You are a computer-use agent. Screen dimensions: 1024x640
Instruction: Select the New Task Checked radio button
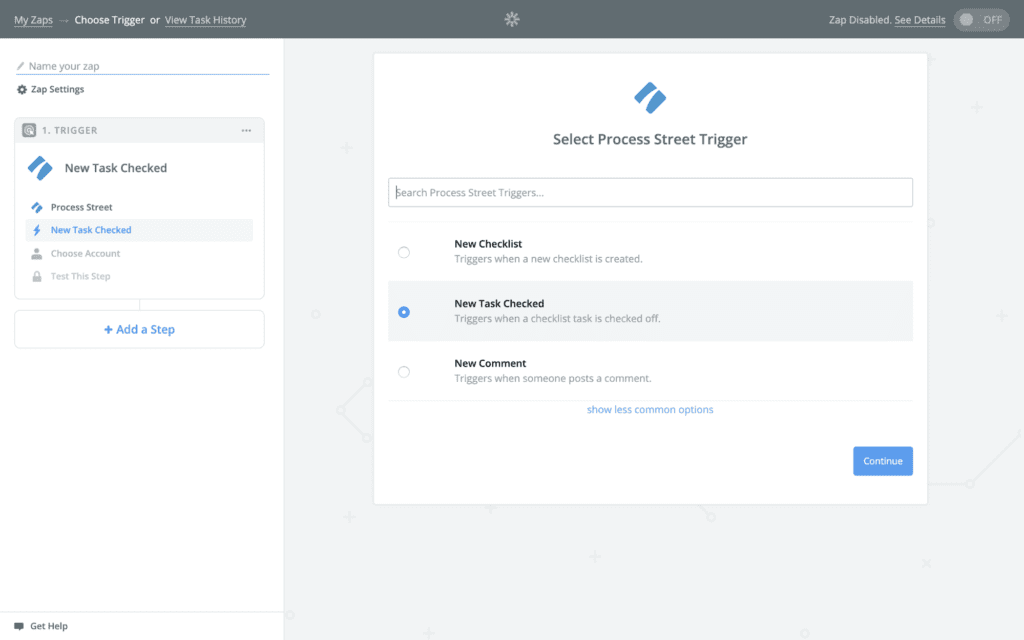(404, 312)
